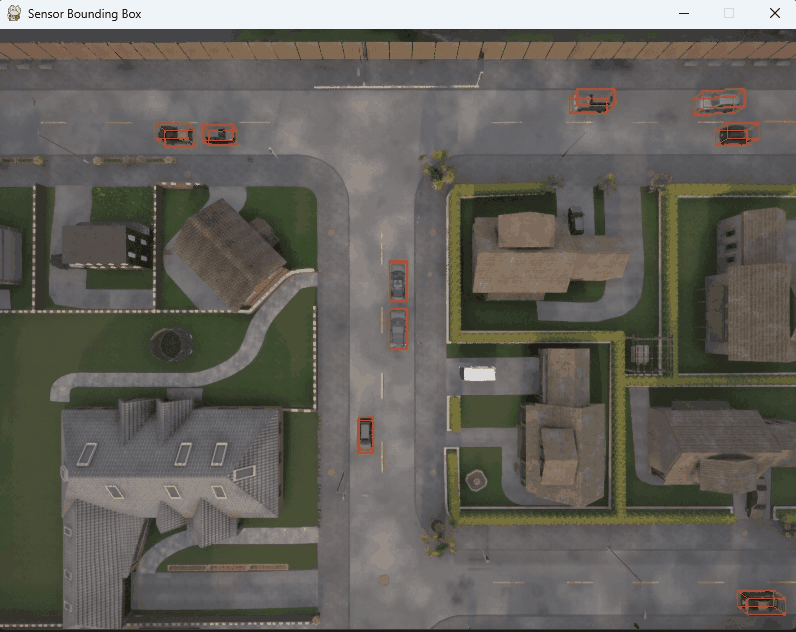The image size is (796, 632).
Task: Select northernmost boxed car on central vertical road
Action: 398,280
